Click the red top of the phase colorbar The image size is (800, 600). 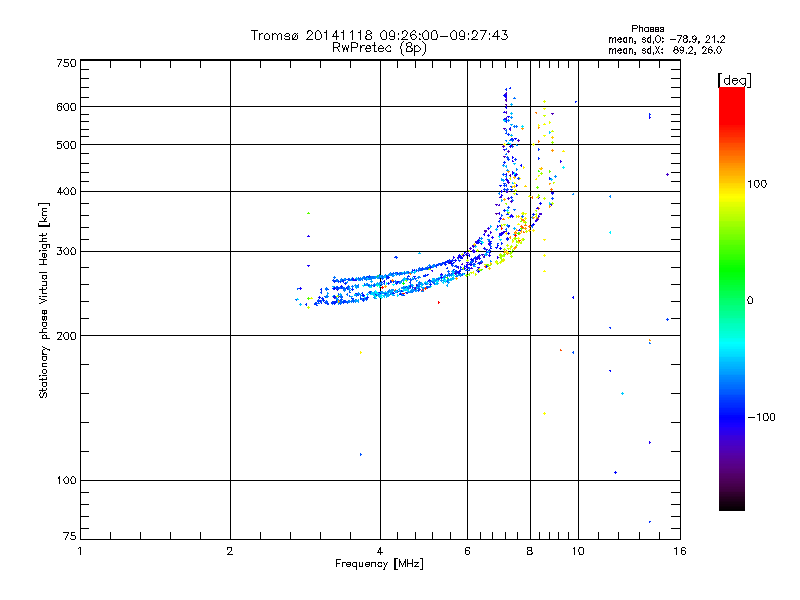[731, 96]
